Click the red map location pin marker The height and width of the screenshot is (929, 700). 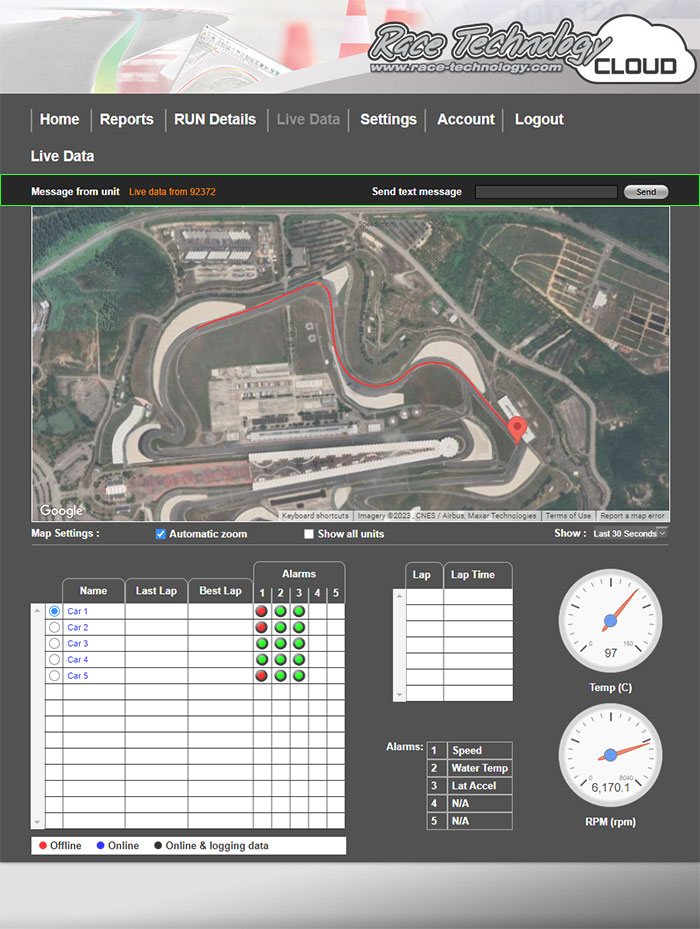pyautogui.click(x=517, y=429)
